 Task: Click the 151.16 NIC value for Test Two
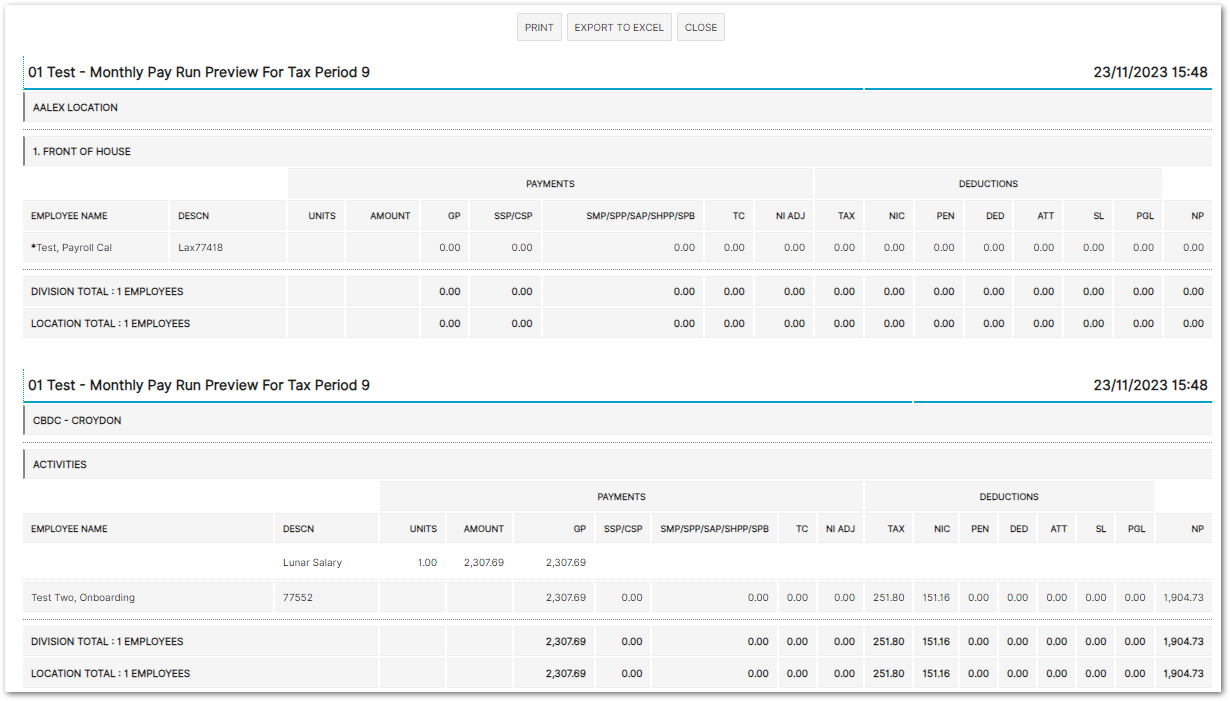(936, 597)
